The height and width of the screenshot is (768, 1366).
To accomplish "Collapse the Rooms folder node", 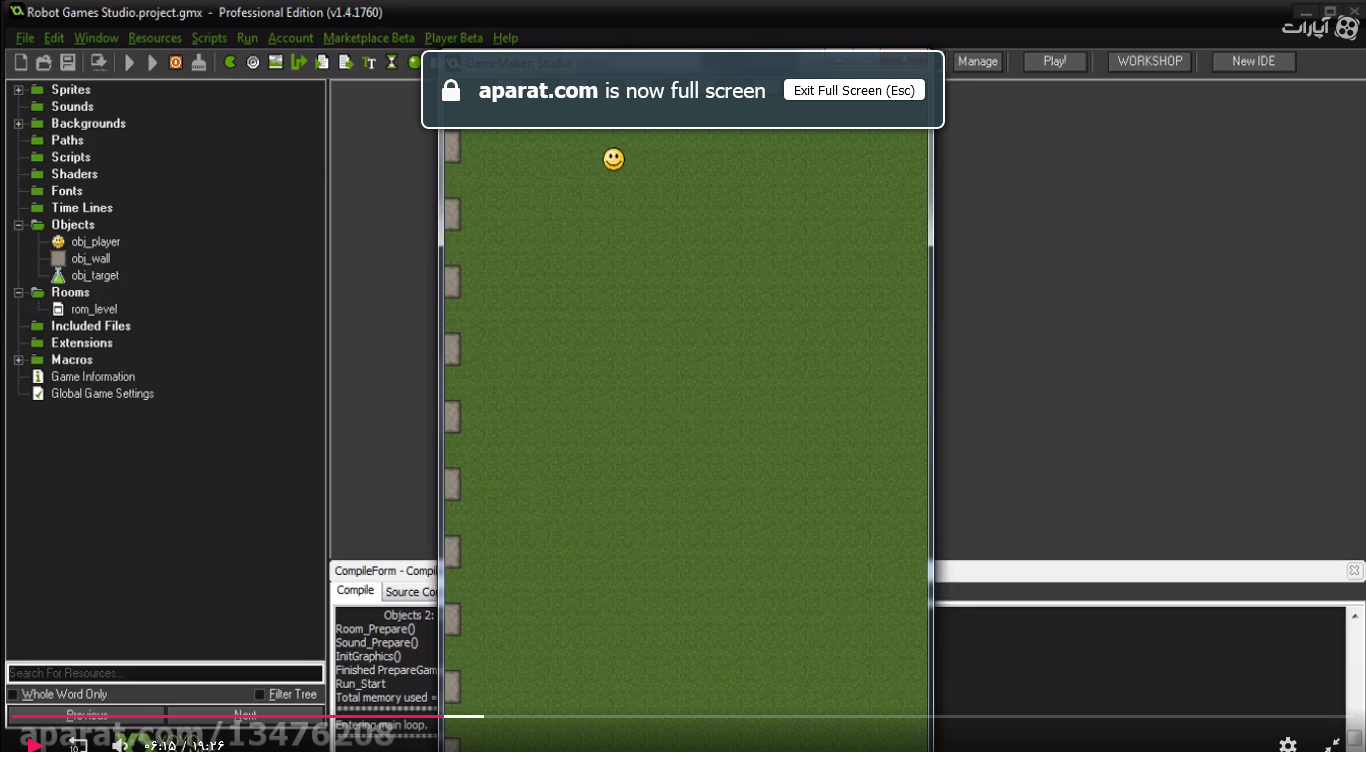I will tap(19, 293).
